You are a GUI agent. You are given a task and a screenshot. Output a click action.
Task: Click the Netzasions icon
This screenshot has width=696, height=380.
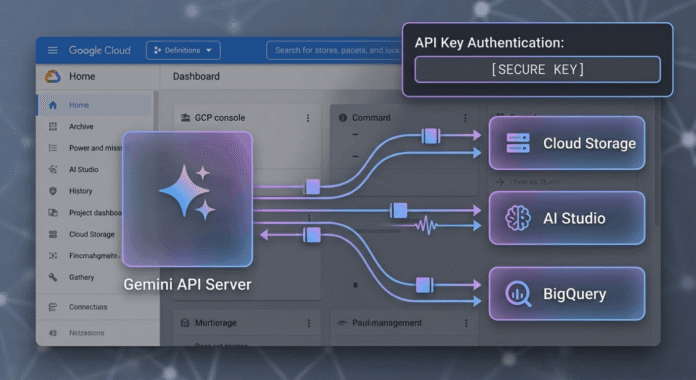click(53, 332)
